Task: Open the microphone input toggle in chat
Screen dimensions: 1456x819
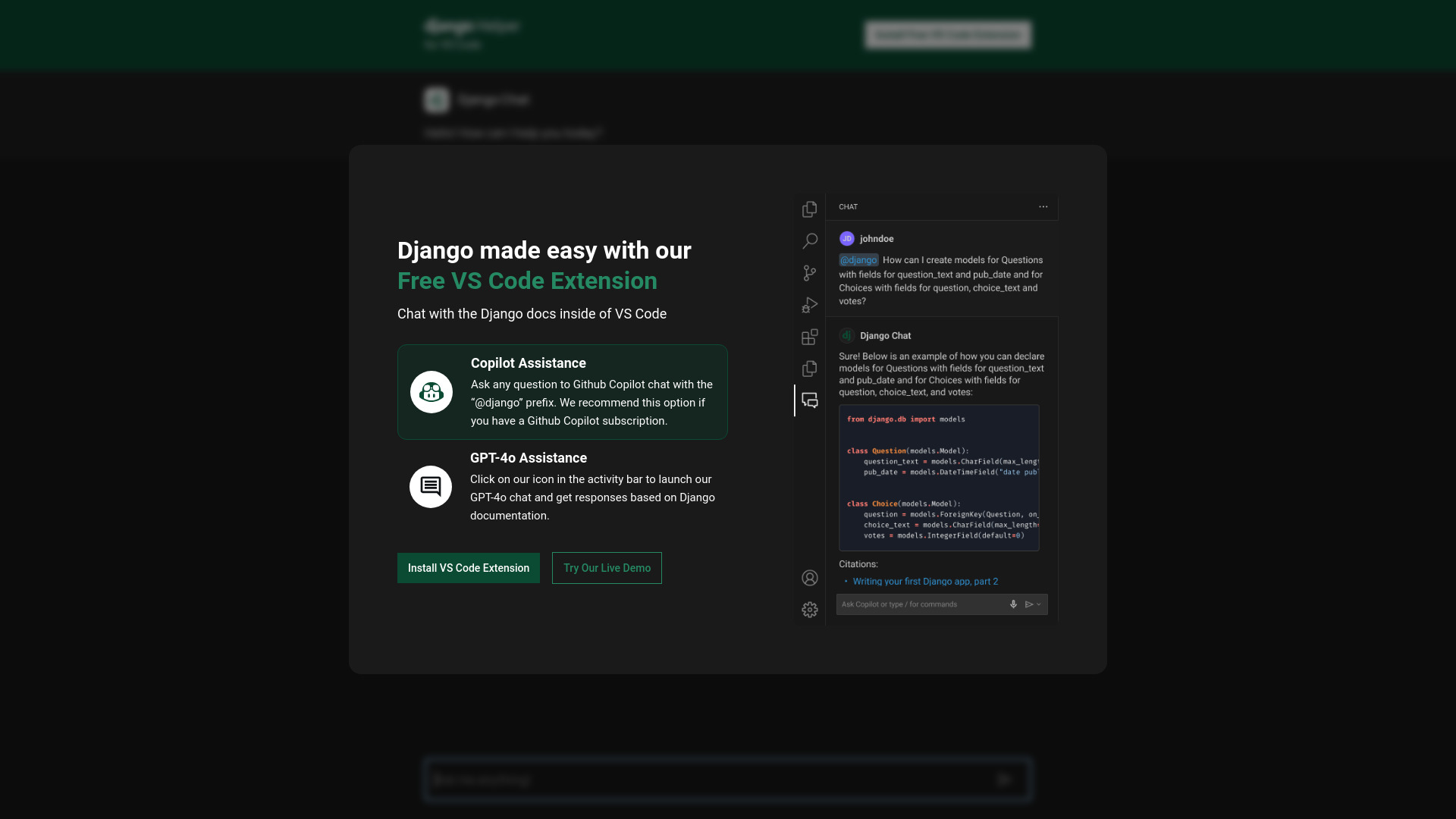Action: pyautogui.click(x=1013, y=604)
